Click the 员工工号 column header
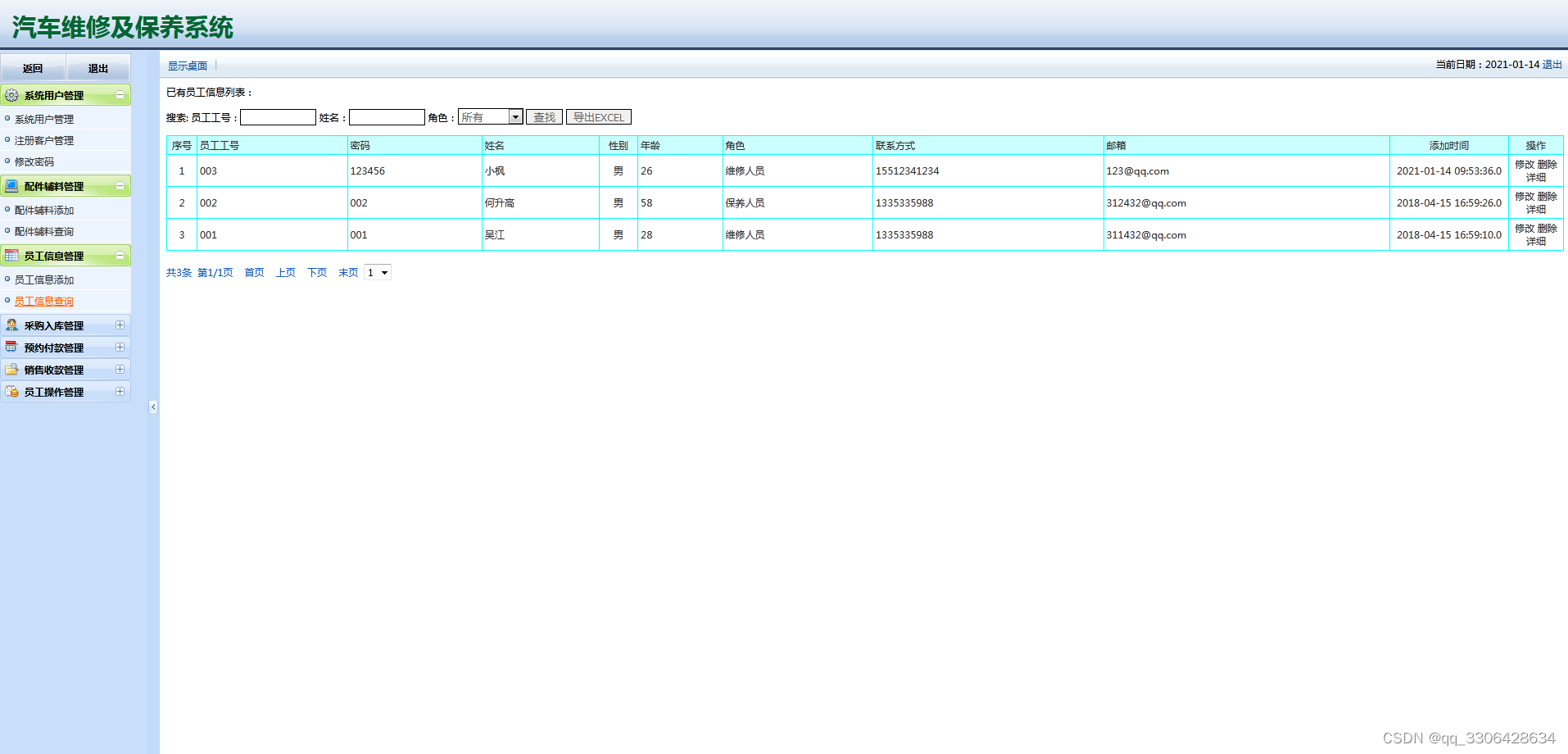 coord(272,145)
